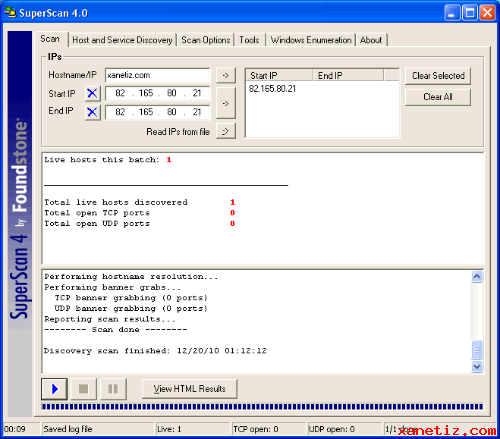Click the 'Performing hostname resolution...' log line

point(131,277)
